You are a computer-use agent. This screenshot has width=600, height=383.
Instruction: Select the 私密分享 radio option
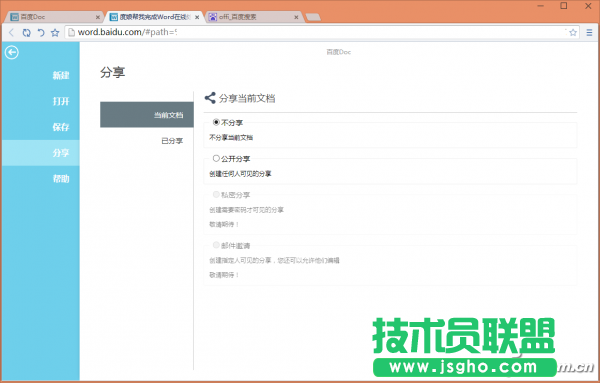click(x=216, y=194)
